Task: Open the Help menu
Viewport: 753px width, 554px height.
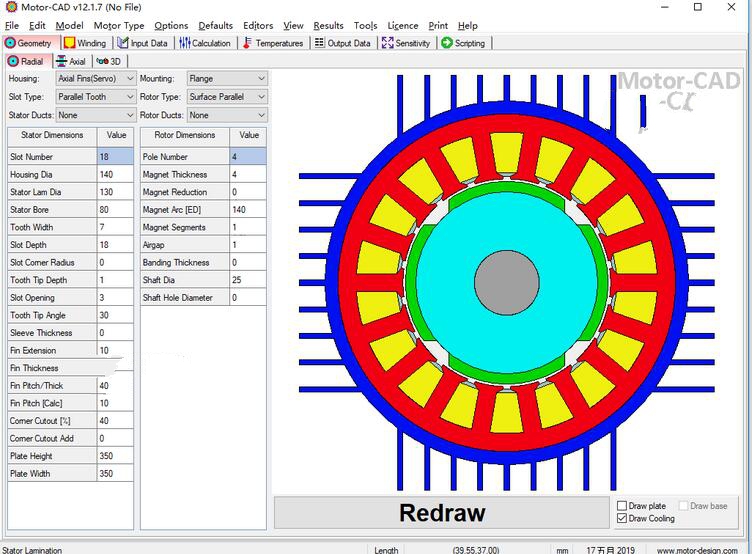Action: pyautogui.click(x=467, y=25)
